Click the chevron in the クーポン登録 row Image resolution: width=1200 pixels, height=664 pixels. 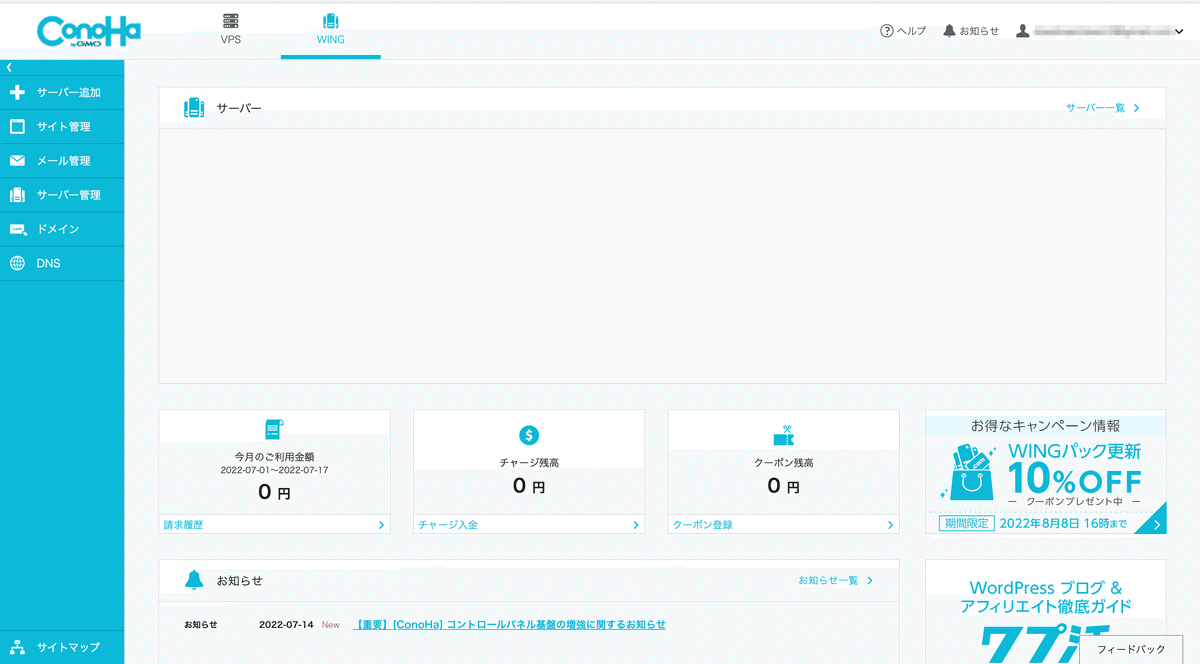point(890,524)
